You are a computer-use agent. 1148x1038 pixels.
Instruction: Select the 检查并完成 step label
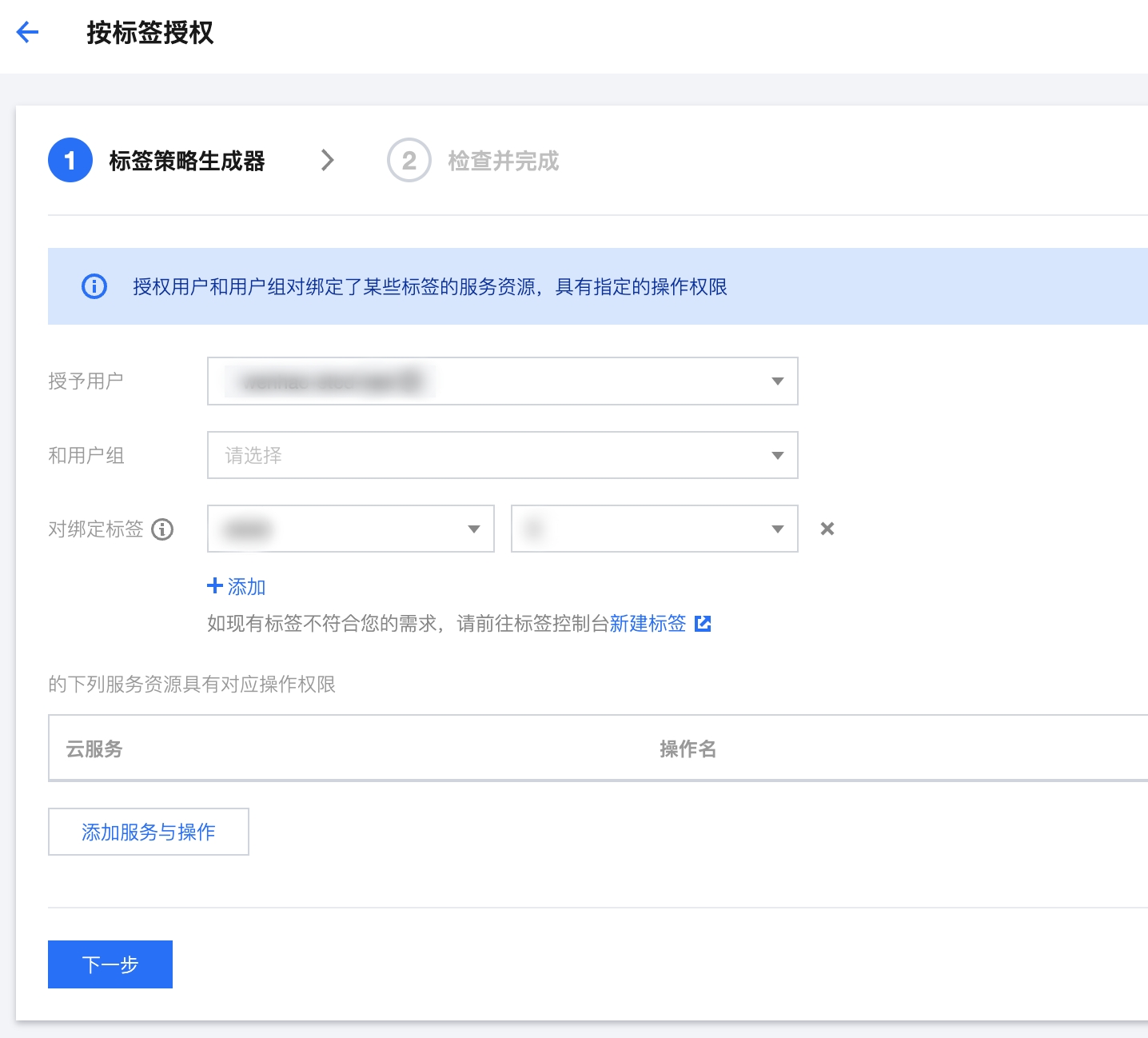point(503,161)
